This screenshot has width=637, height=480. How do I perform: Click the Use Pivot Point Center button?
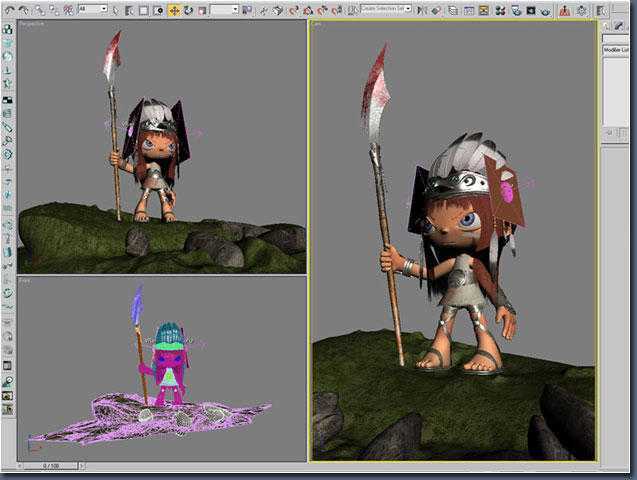pyautogui.click(x=247, y=10)
